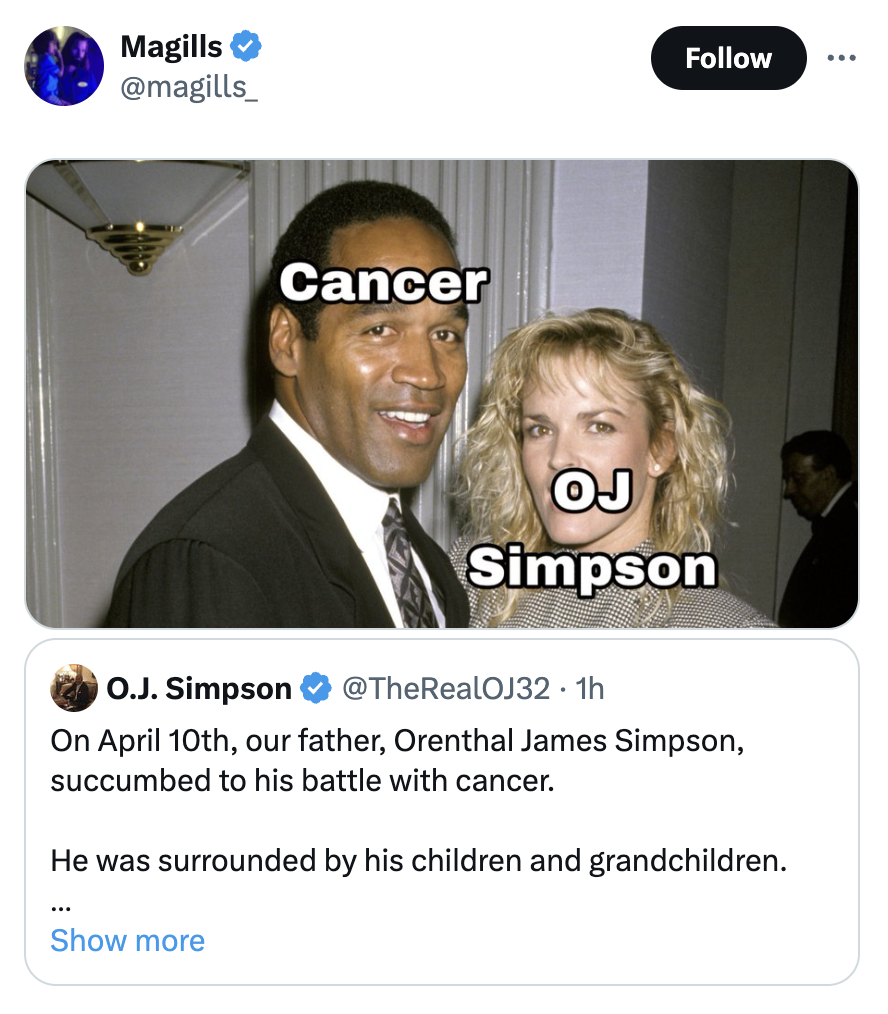Image resolution: width=888 pixels, height=1014 pixels.
Task: Open the 1h timestamp of quoted tweet
Action: [590, 688]
